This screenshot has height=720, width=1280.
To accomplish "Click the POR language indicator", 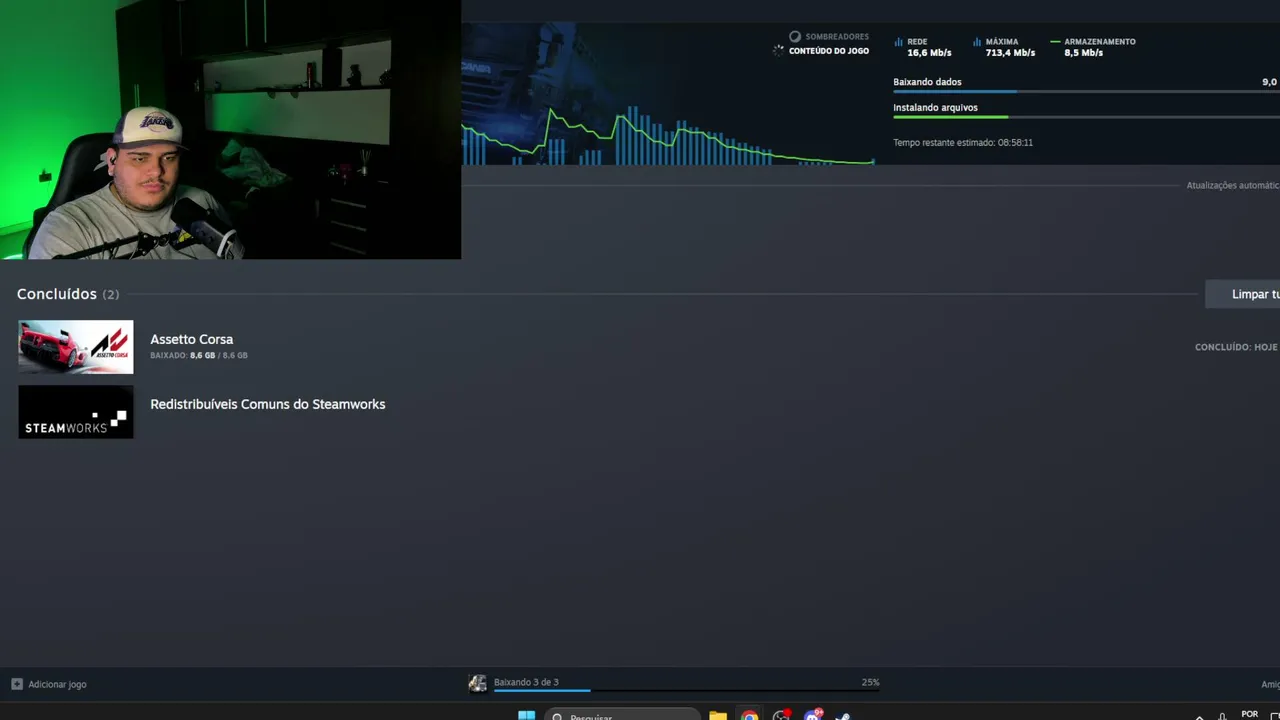I will click(1249, 714).
